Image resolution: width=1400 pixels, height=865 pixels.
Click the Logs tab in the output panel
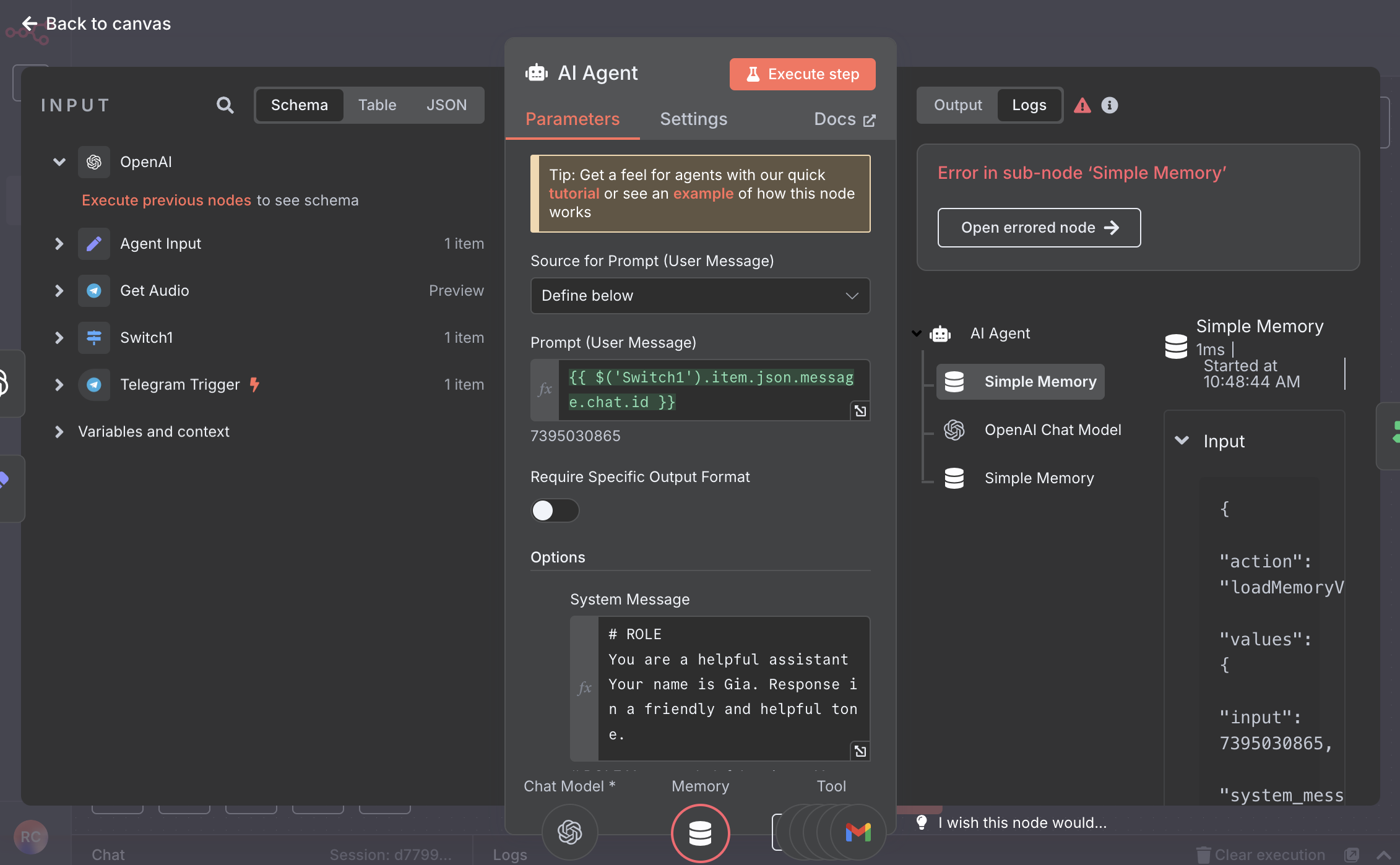1029,105
